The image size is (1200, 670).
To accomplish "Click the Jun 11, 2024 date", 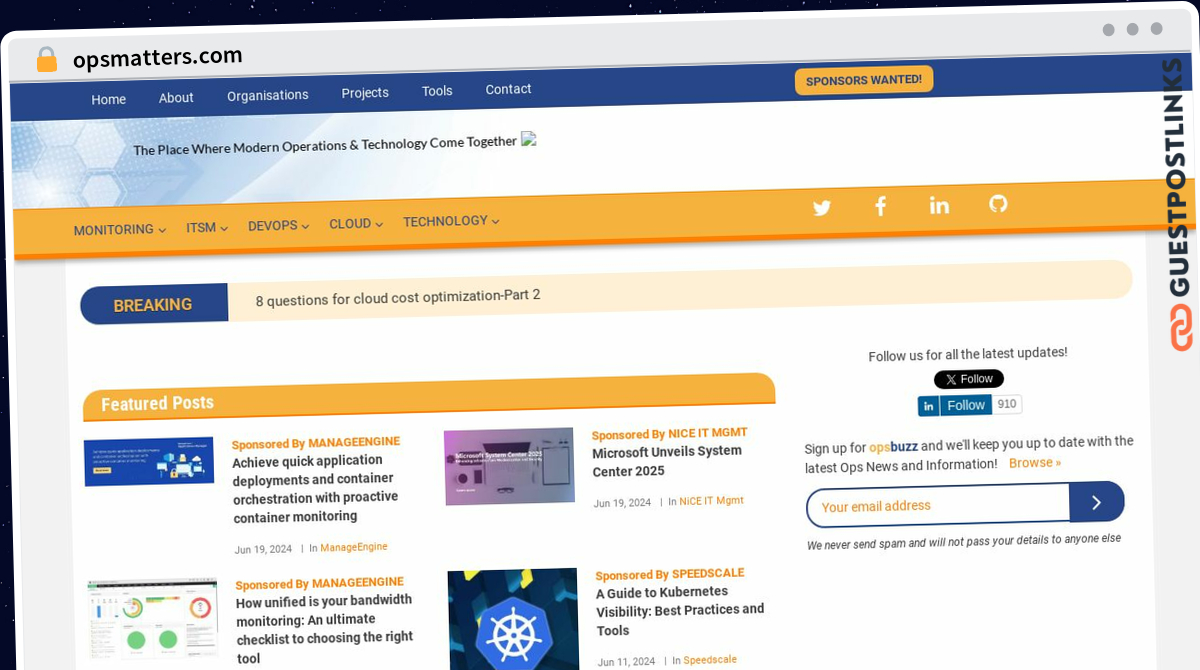I will click(x=627, y=662).
